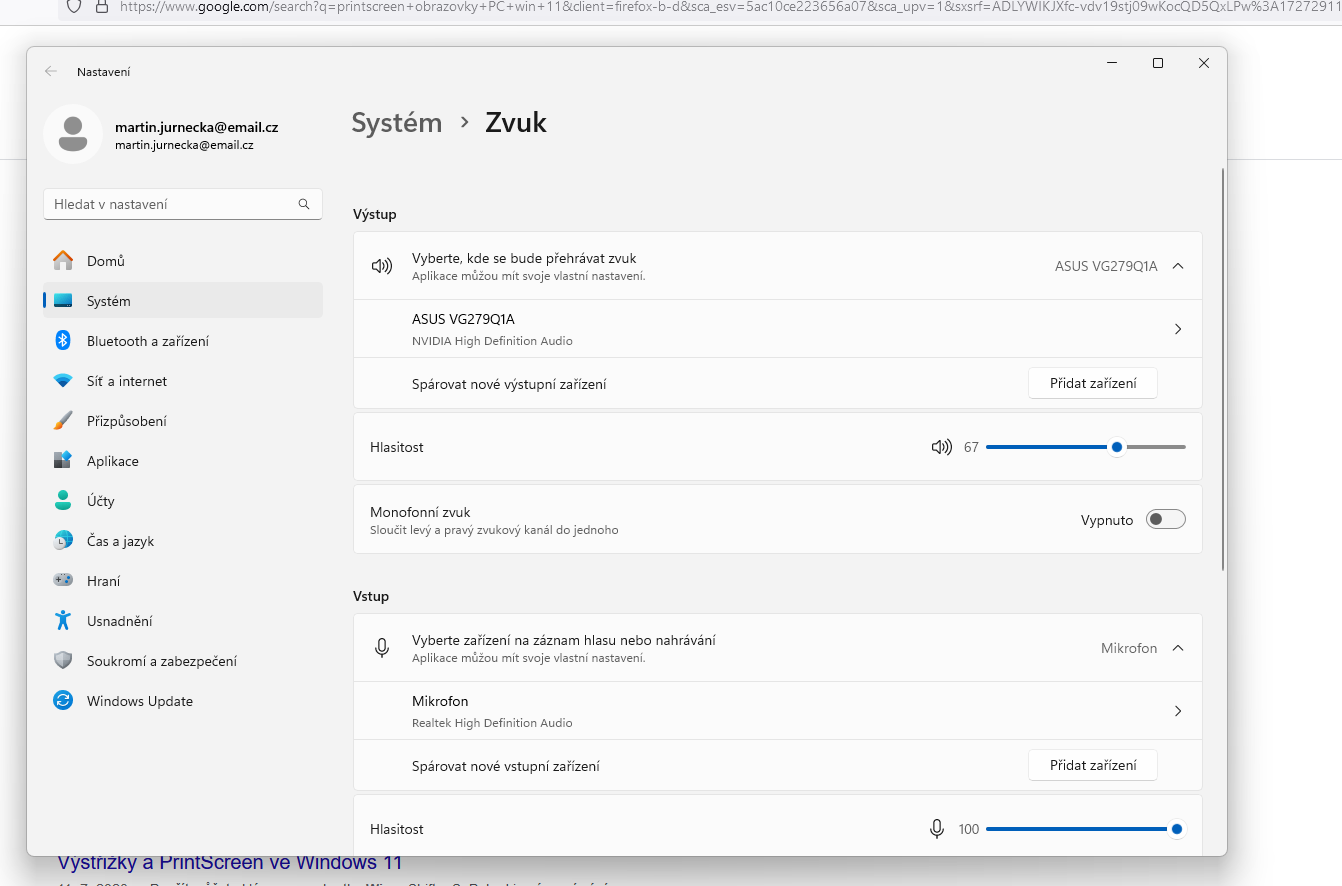
Task: Mute the microphone using the input volume icon
Action: (x=937, y=829)
